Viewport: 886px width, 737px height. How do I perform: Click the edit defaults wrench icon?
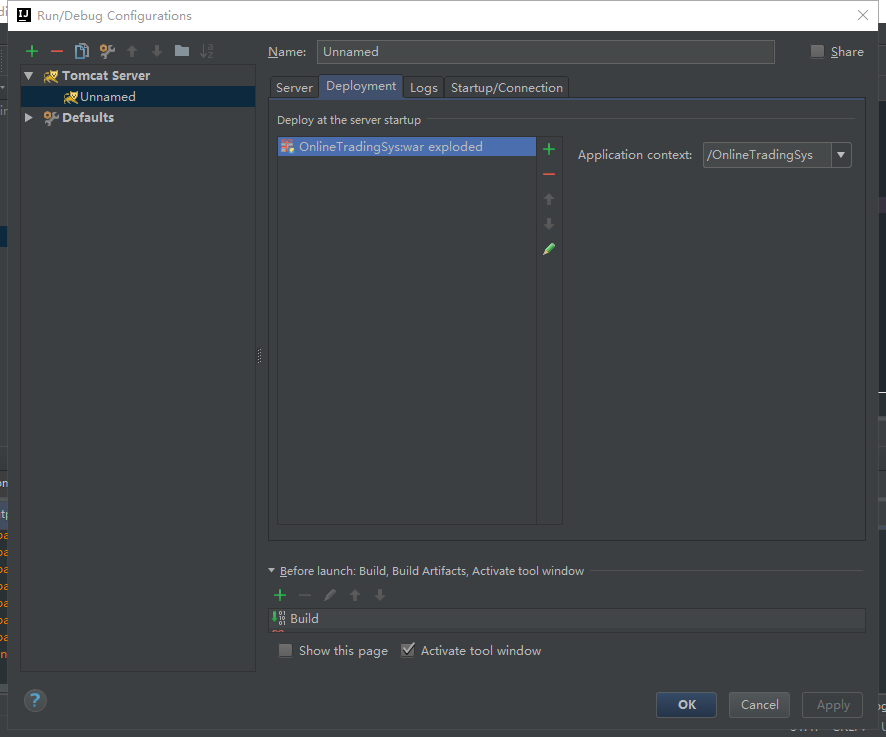click(x=107, y=51)
